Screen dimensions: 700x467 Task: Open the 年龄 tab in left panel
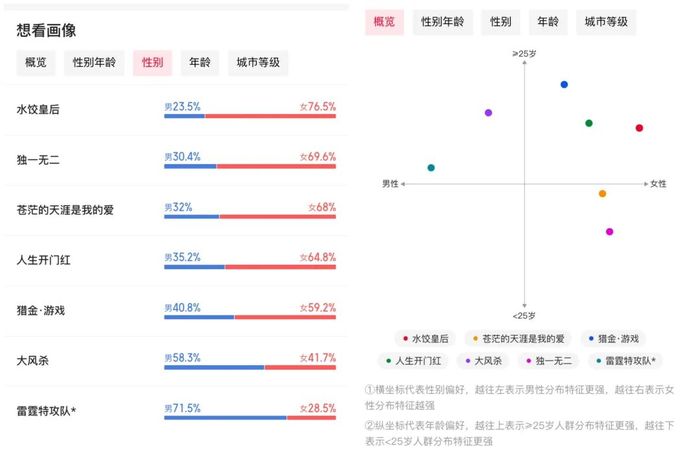coord(200,63)
